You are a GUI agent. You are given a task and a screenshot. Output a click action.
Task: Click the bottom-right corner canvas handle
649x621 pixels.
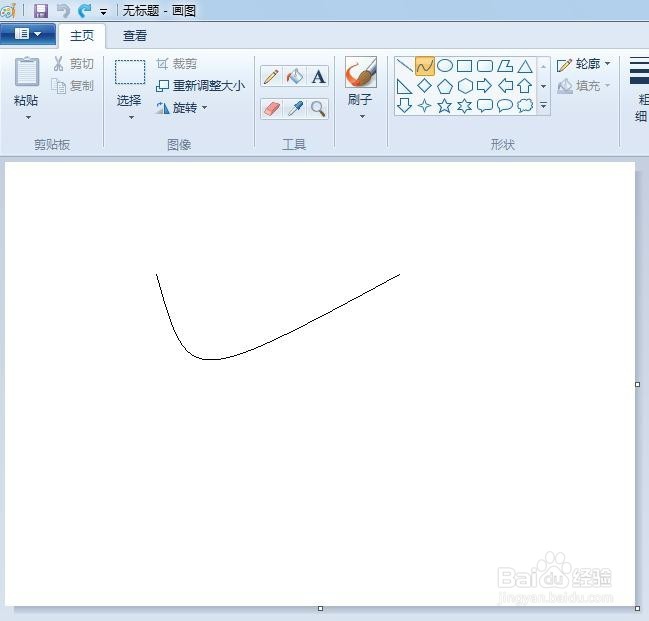[637, 609]
